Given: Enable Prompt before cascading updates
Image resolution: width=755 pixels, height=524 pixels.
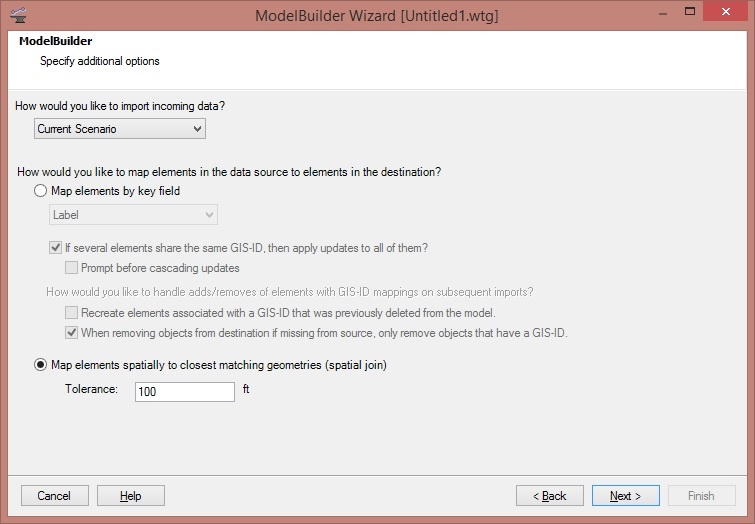Looking at the screenshot, I should point(72,268).
